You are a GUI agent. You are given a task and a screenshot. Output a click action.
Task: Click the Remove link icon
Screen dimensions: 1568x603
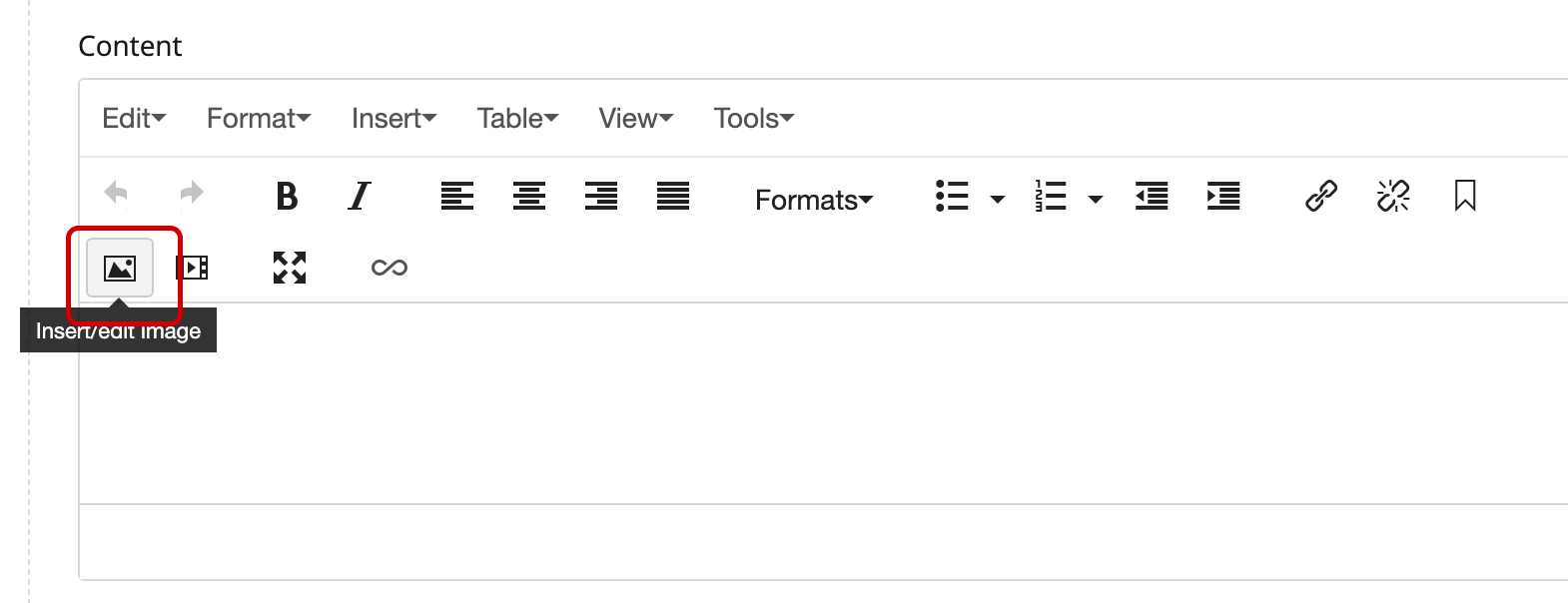coord(1392,197)
